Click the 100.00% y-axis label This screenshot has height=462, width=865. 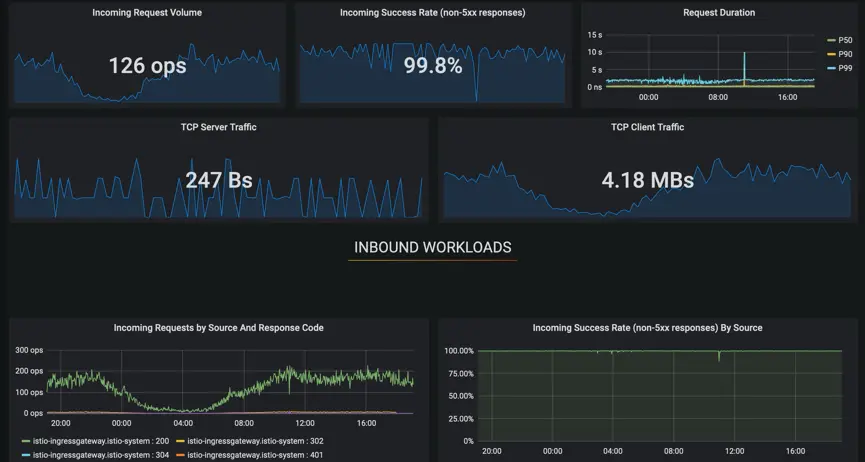[459, 351]
